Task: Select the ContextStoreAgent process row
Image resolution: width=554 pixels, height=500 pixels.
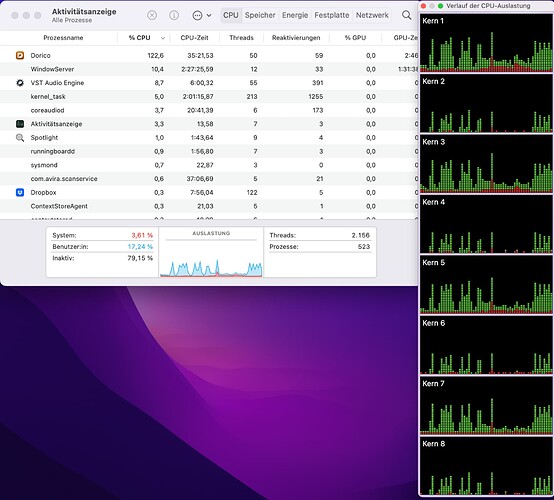Action: pos(209,206)
